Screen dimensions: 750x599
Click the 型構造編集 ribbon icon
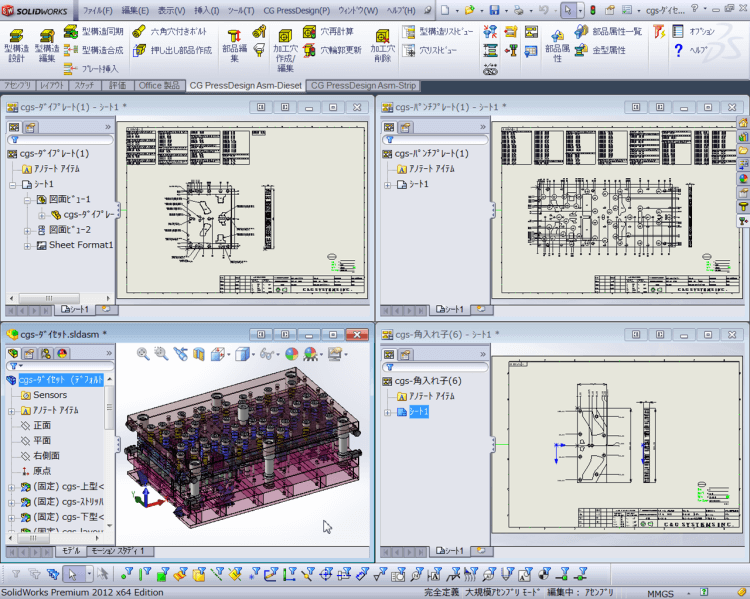(47, 45)
